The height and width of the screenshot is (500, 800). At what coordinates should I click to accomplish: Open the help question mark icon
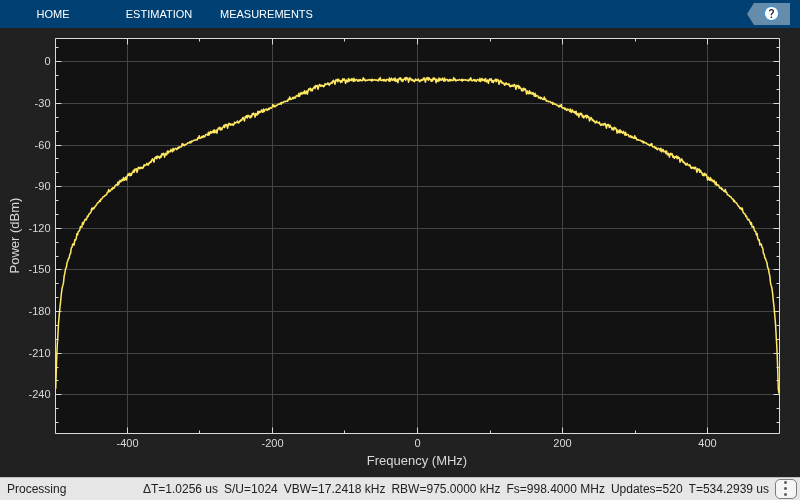(x=771, y=14)
